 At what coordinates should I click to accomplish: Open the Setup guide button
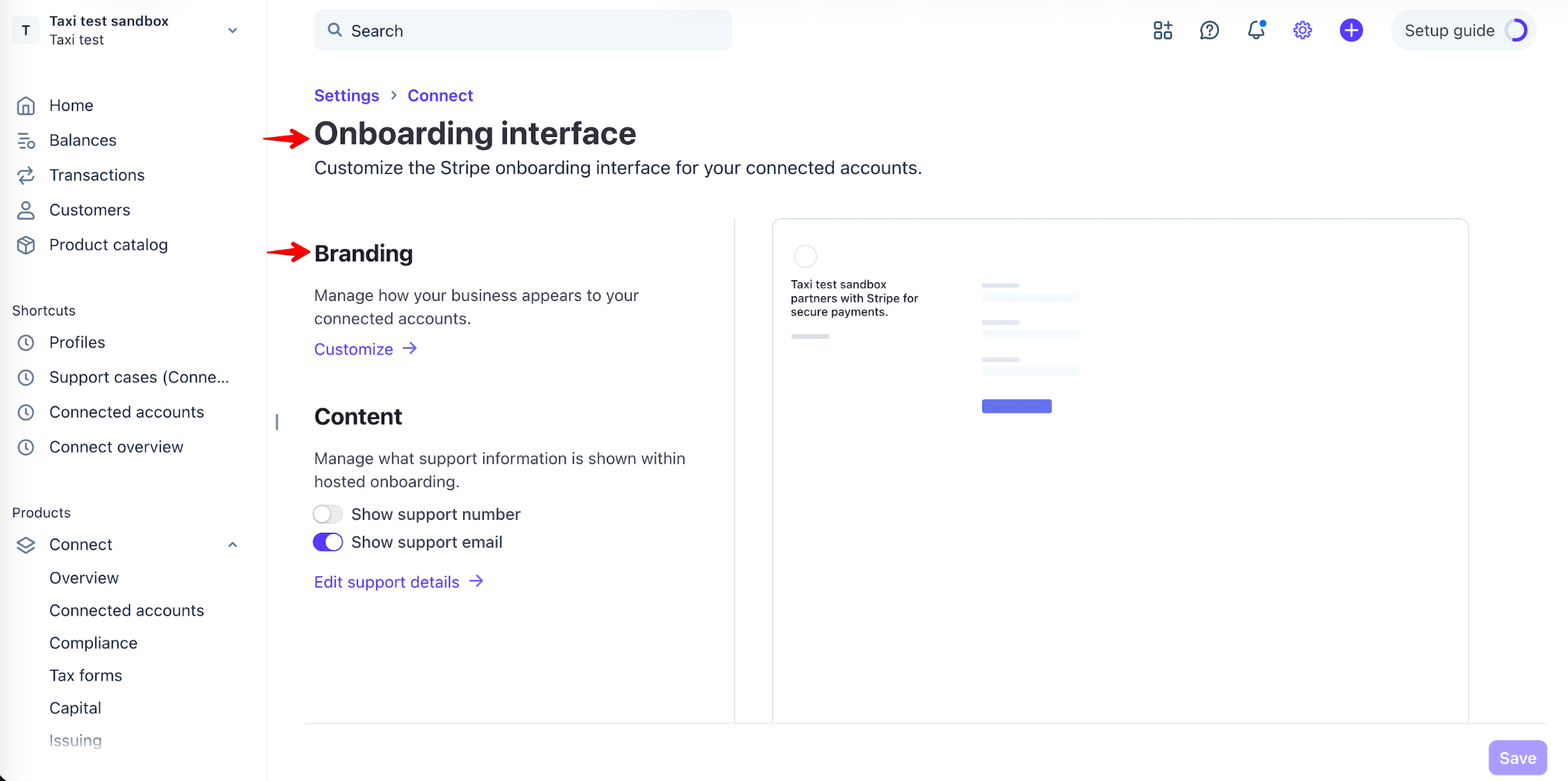(1464, 31)
